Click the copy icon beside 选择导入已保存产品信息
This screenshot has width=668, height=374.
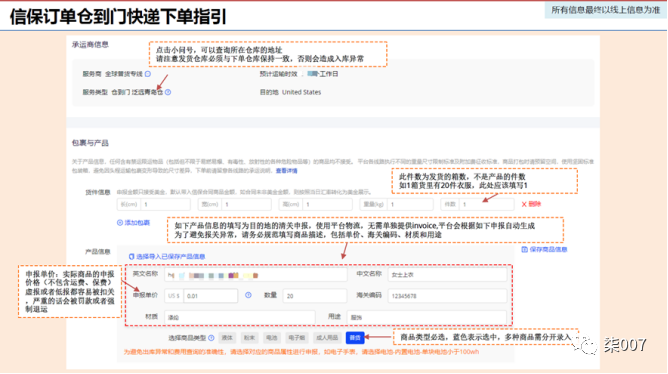click(131, 256)
